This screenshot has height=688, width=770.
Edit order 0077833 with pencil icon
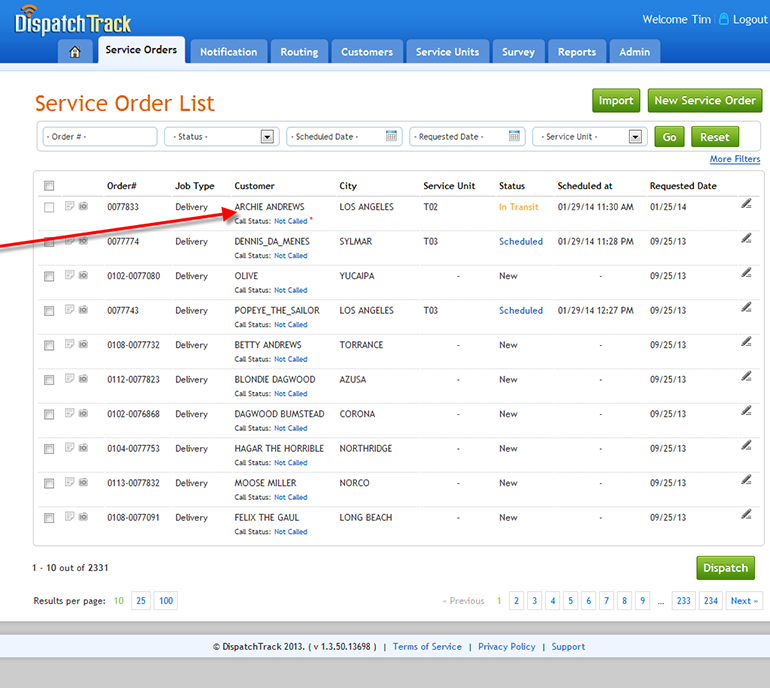point(746,204)
